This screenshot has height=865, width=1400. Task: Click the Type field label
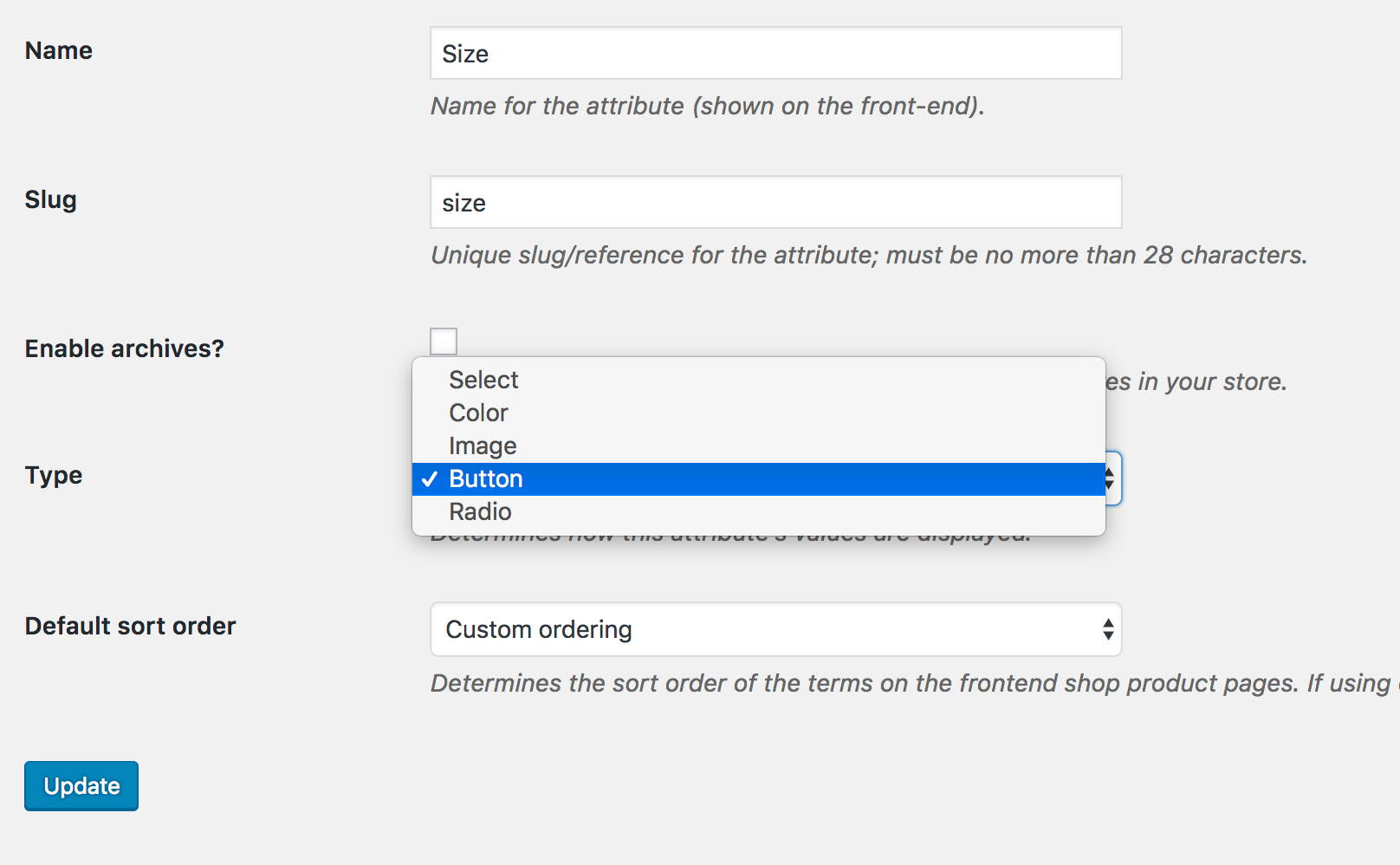tap(53, 475)
